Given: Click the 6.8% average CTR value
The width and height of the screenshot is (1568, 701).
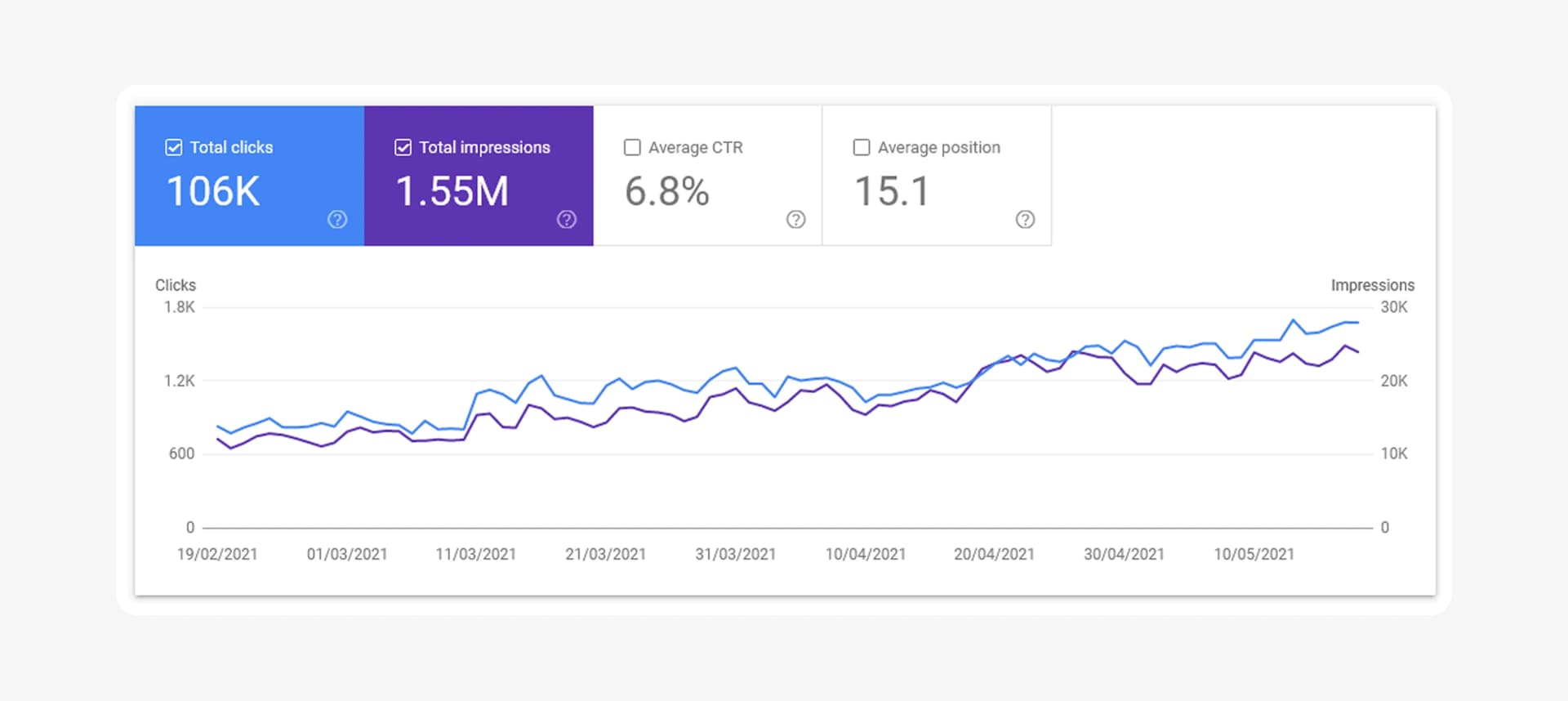Looking at the screenshot, I should tap(666, 192).
